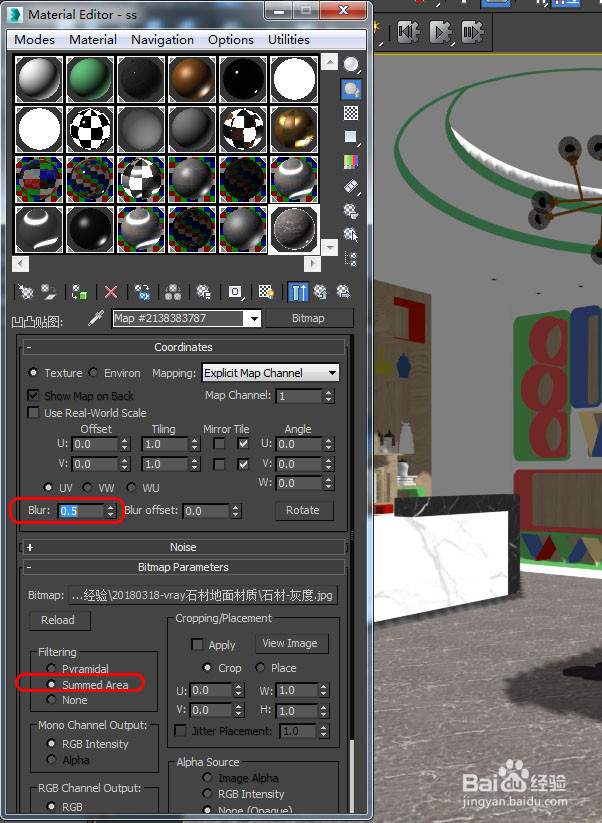Click the U Tiling spinner

[x=195, y=444]
